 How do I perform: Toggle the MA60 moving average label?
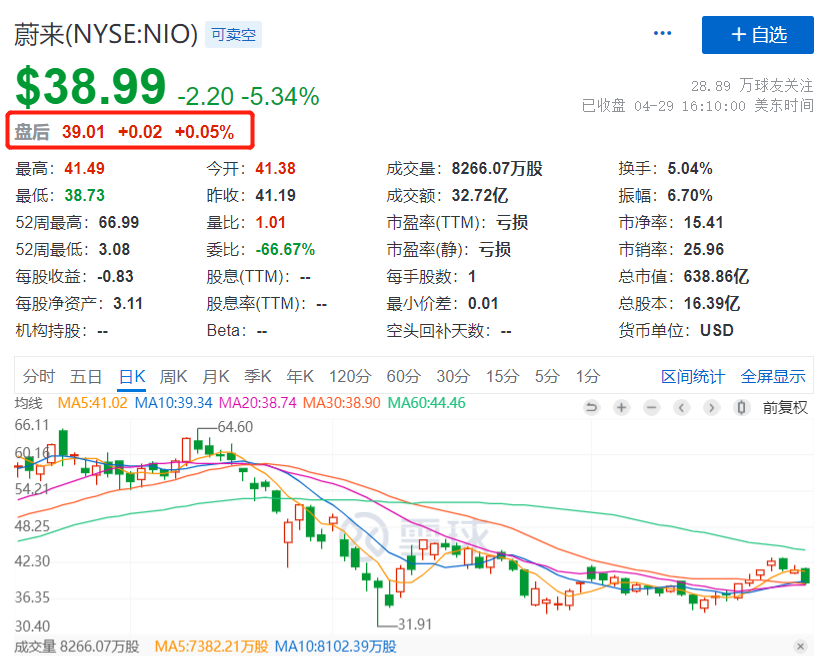point(426,403)
